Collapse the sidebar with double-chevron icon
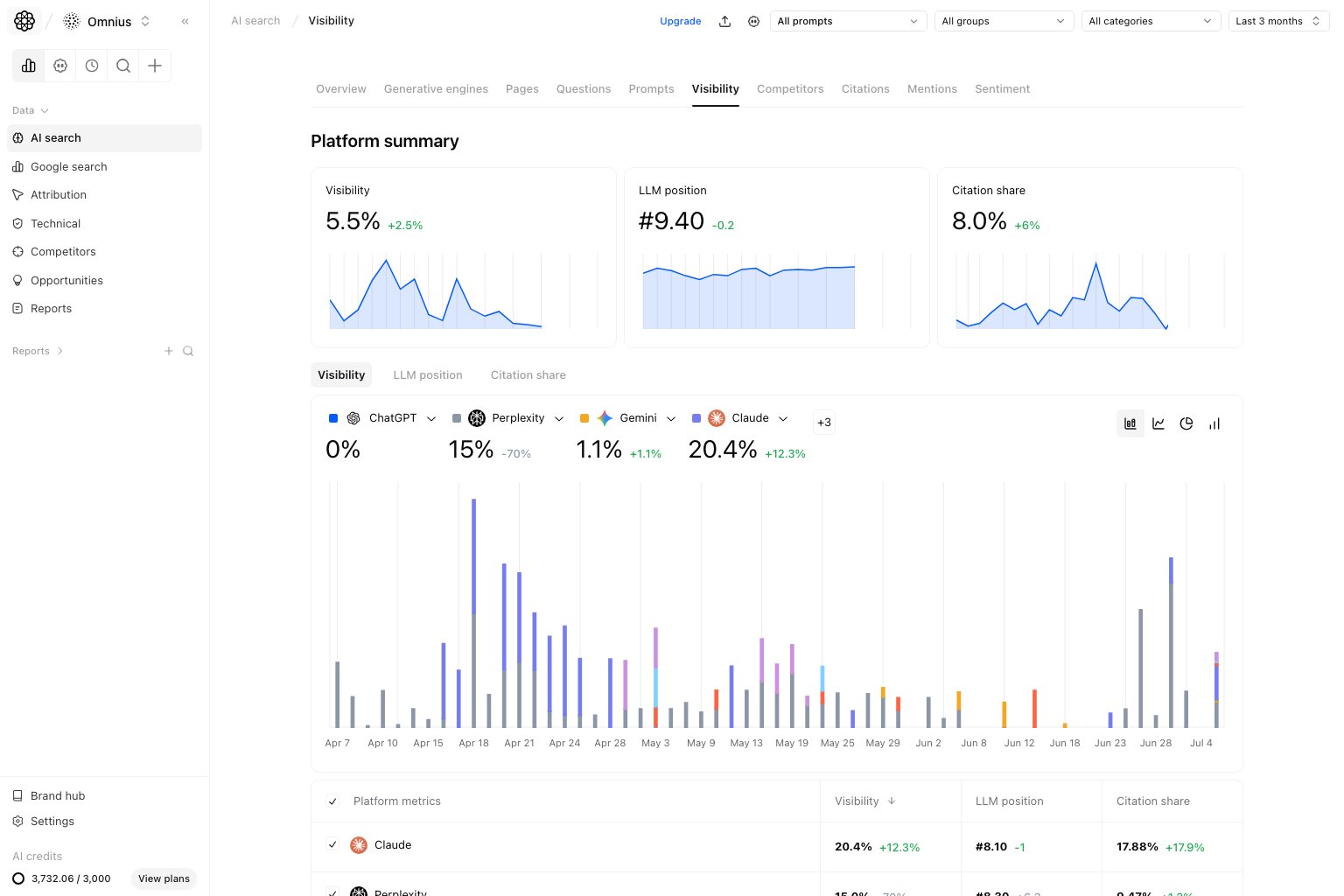This screenshot has width=1344, height=896. point(185,21)
